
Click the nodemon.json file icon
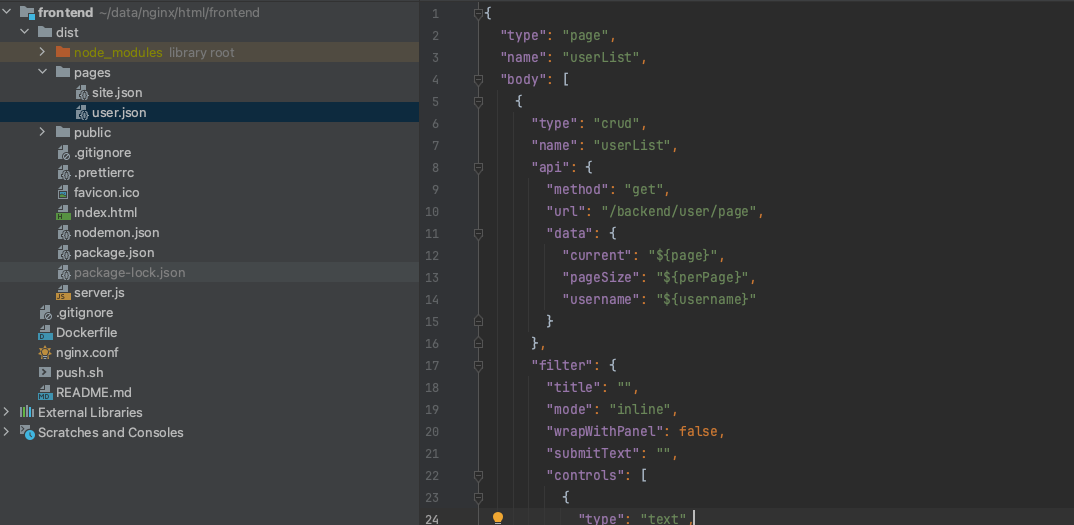[64, 232]
